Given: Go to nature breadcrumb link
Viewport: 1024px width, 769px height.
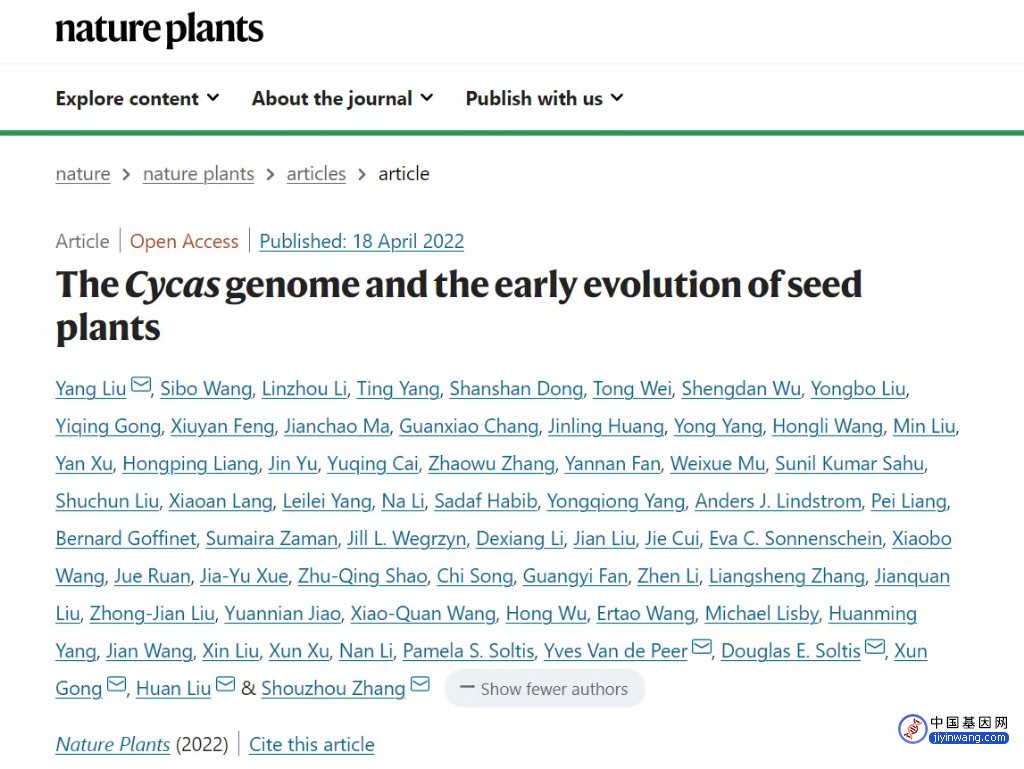Looking at the screenshot, I should coord(83,174).
